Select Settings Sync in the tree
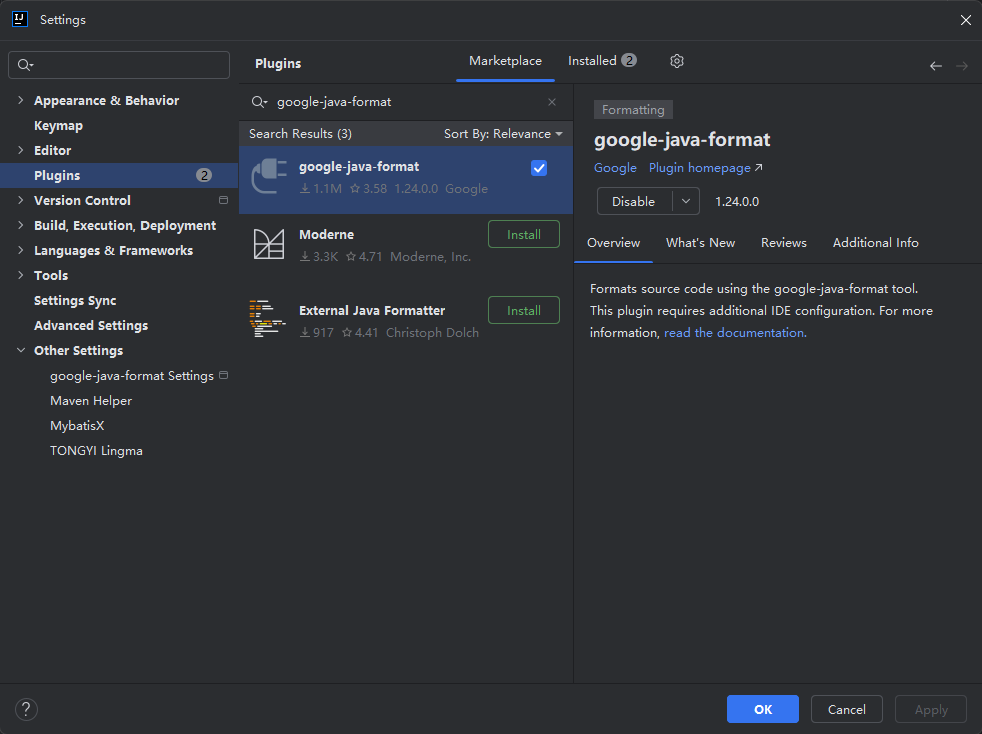The width and height of the screenshot is (982, 734). pyautogui.click(x=119, y=301)
